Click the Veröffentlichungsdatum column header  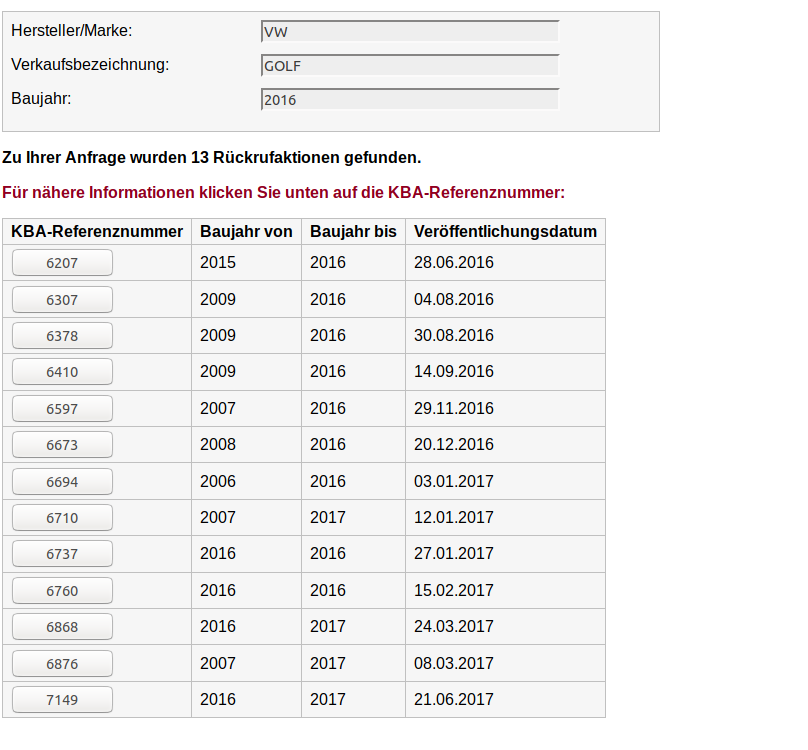tap(506, 231)
